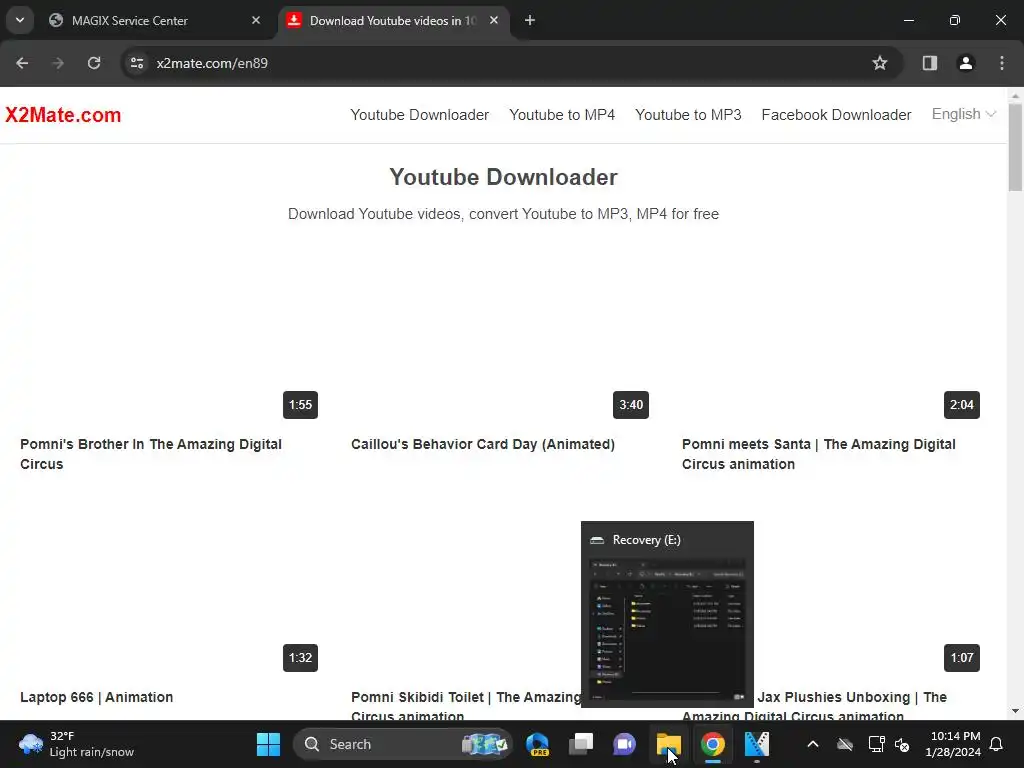The width and height of the screenshot is (1024, 768).
Task: Click the taskbar Search box
Action: click(x=403, y=744)
